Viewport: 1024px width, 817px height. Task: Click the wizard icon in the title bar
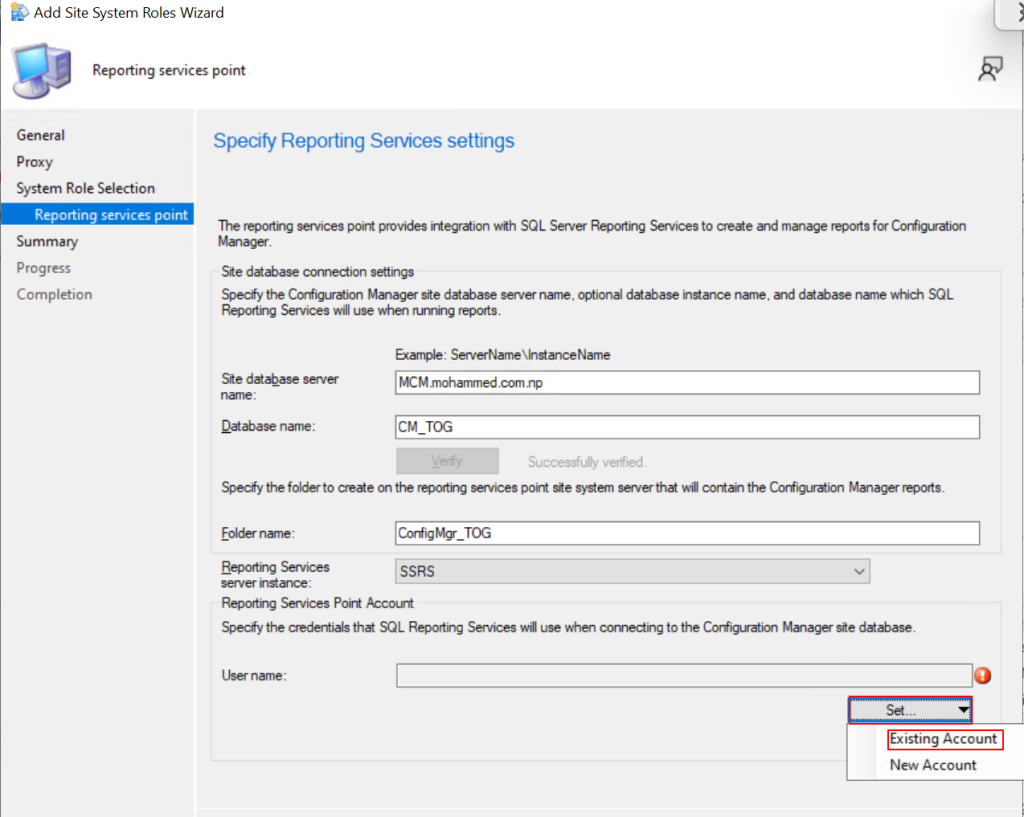pyautogui.click(x=19, y=13)
